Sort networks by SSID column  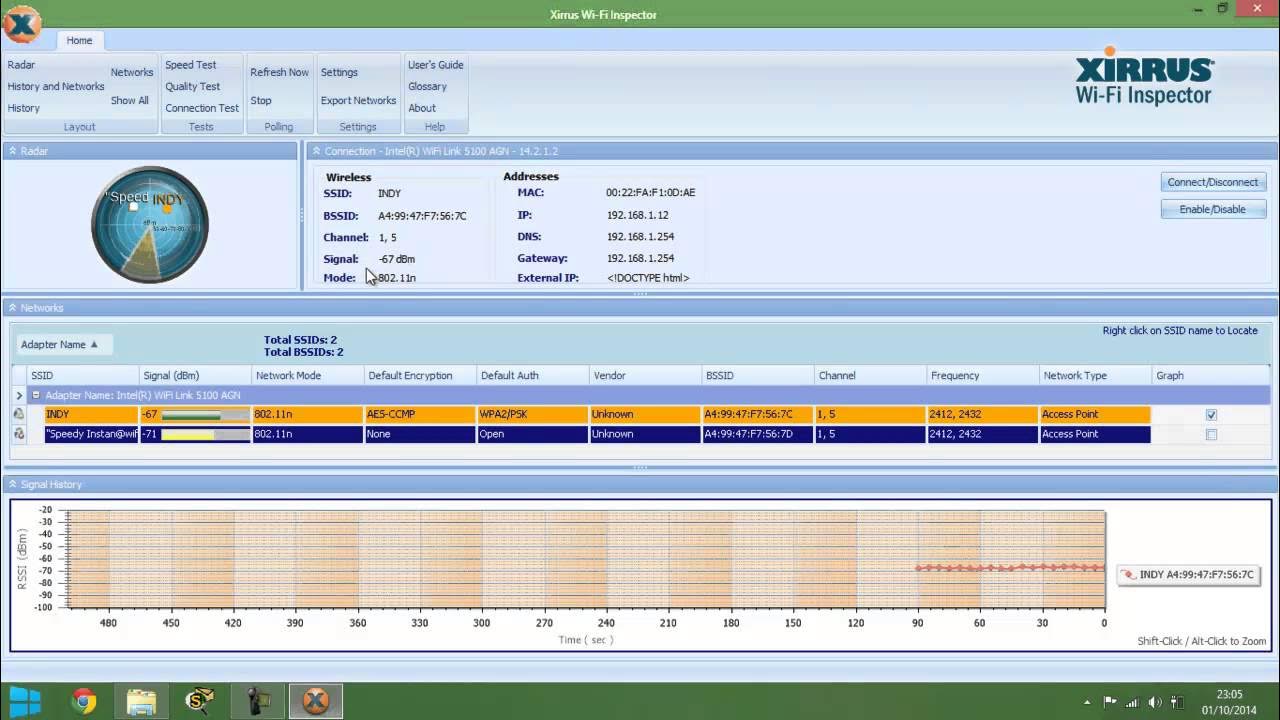point(83,376)
